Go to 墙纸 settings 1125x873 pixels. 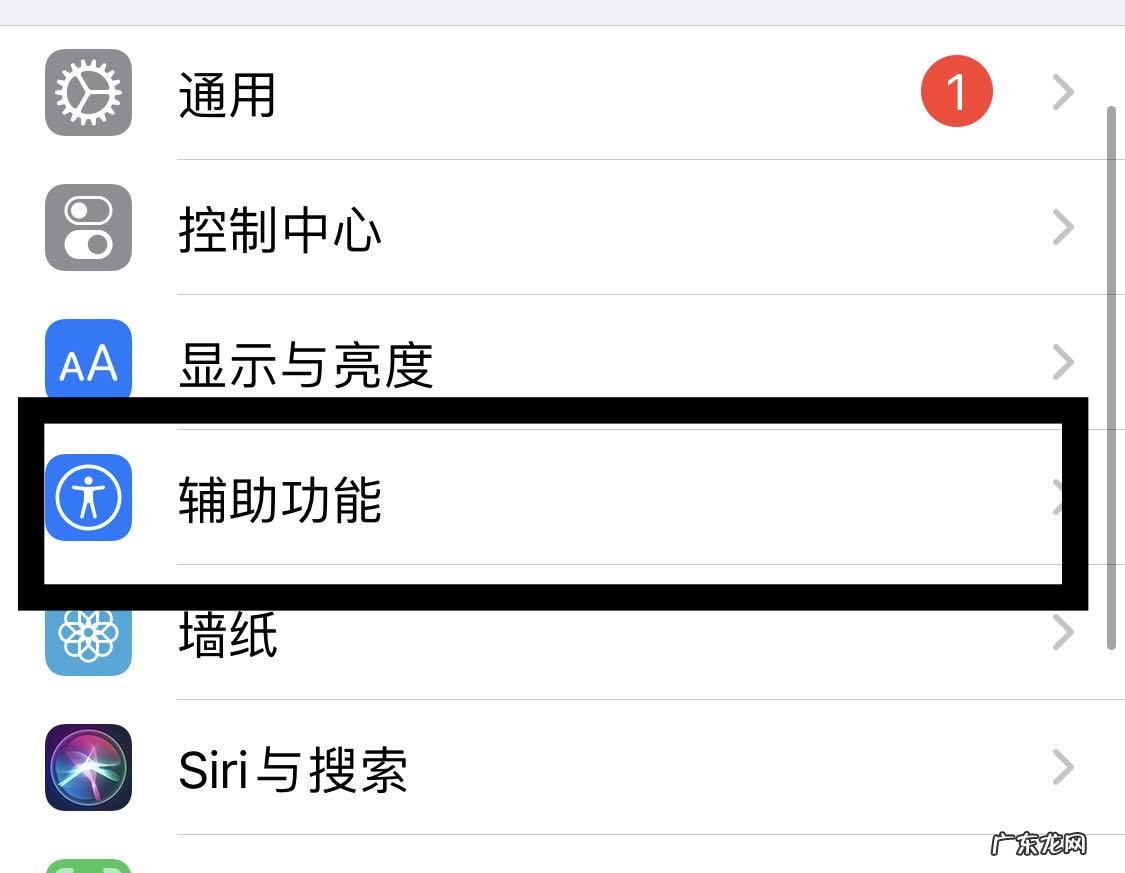coord(228,635)
